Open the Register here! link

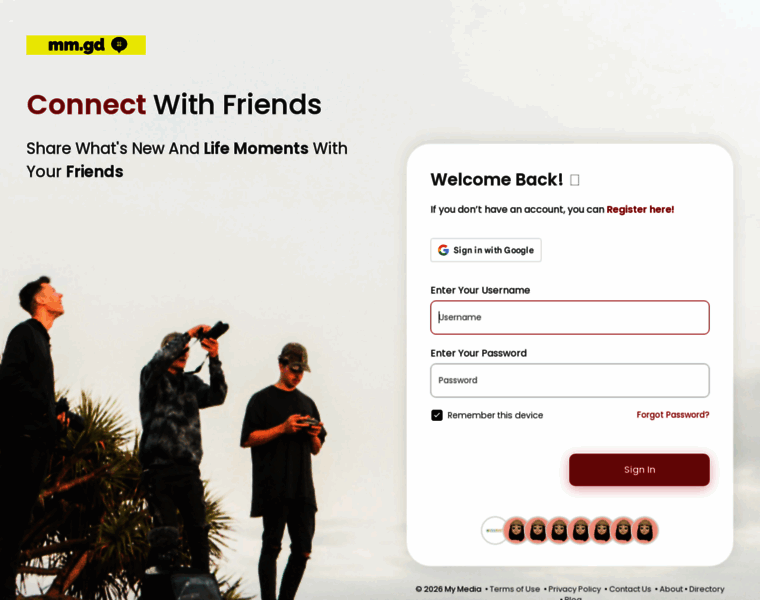point(640,209)
